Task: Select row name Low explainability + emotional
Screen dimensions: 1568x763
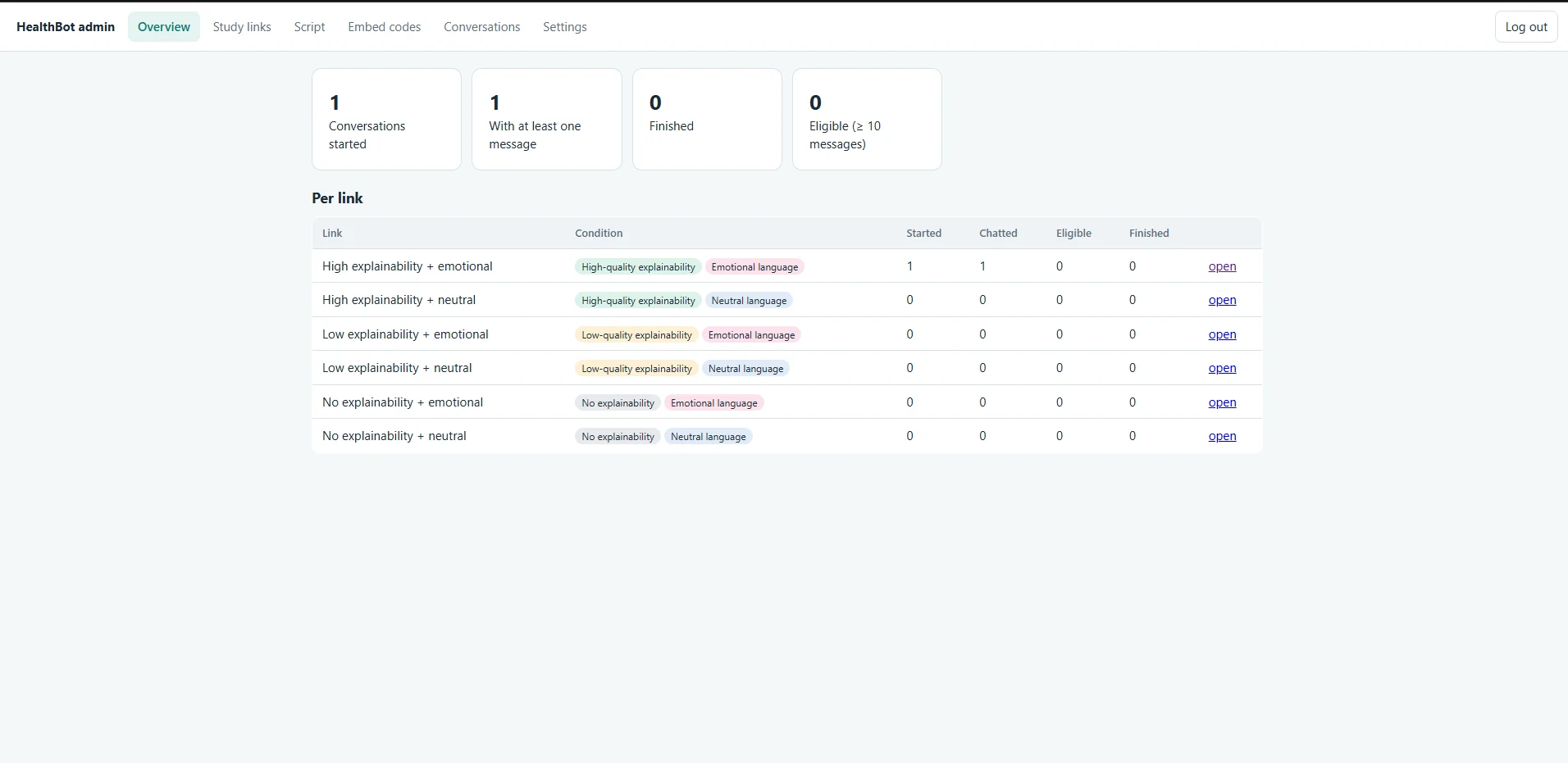Action: tap(405, 334)
